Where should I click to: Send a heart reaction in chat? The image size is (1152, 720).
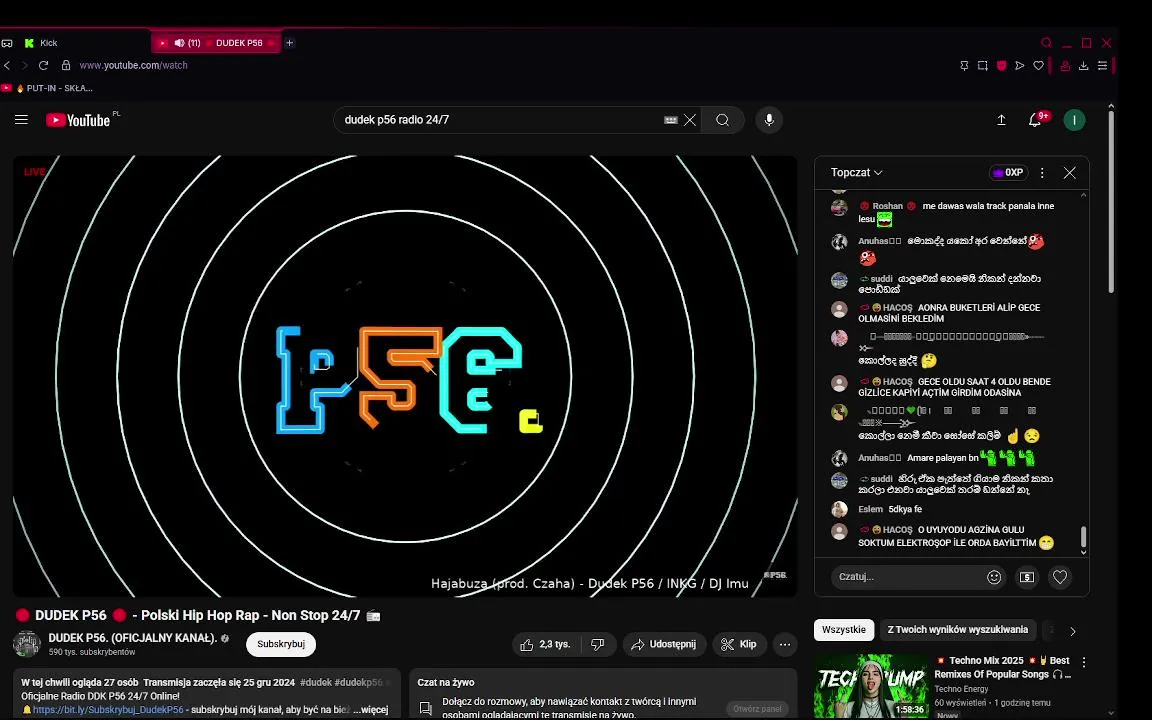[1059, 577]
